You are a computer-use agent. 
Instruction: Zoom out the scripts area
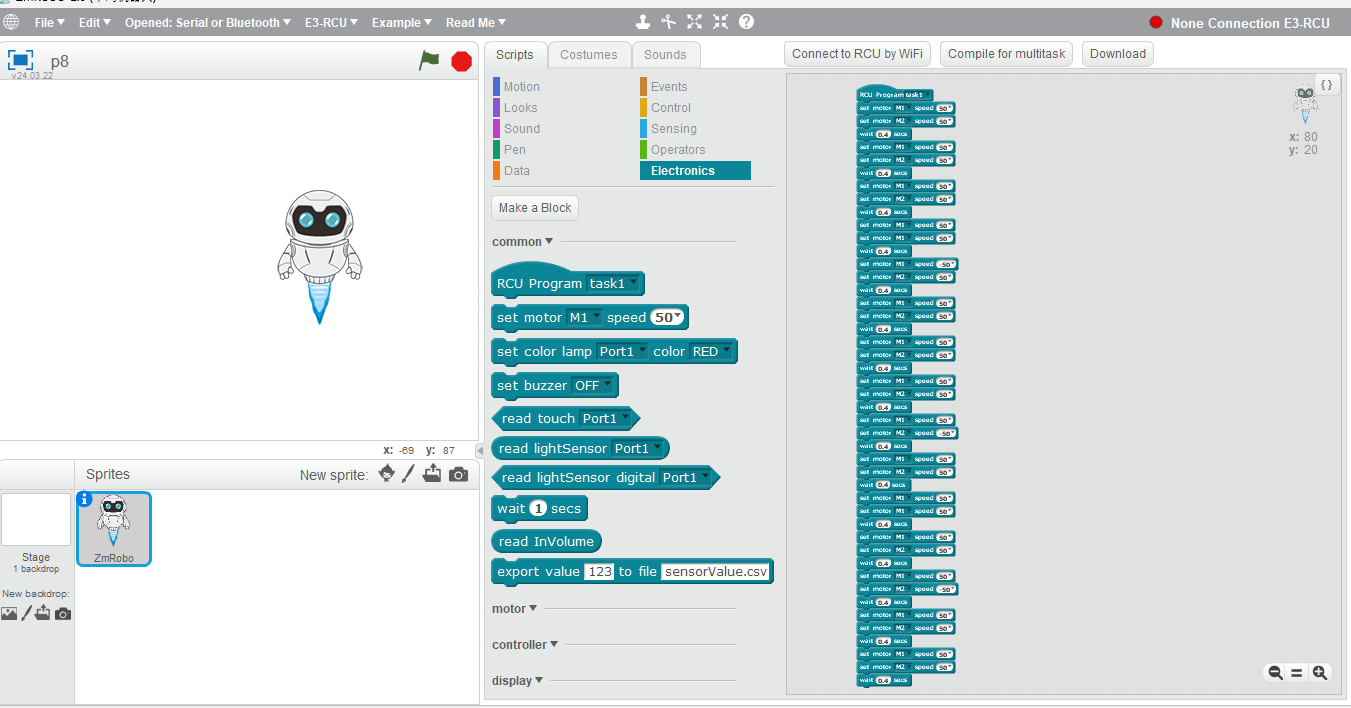coord(1275,673)
